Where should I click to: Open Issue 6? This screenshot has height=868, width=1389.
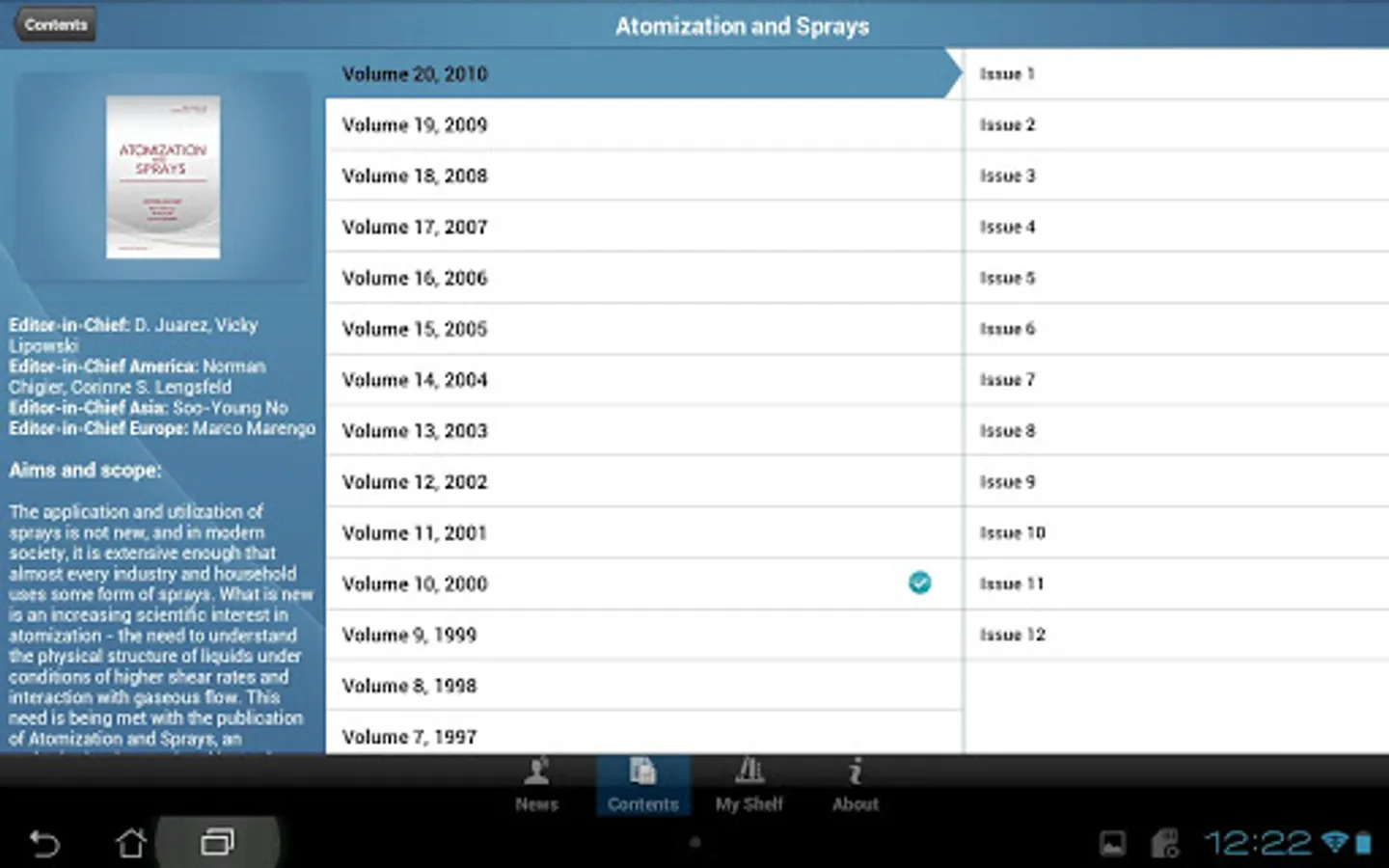(1177, 329)
